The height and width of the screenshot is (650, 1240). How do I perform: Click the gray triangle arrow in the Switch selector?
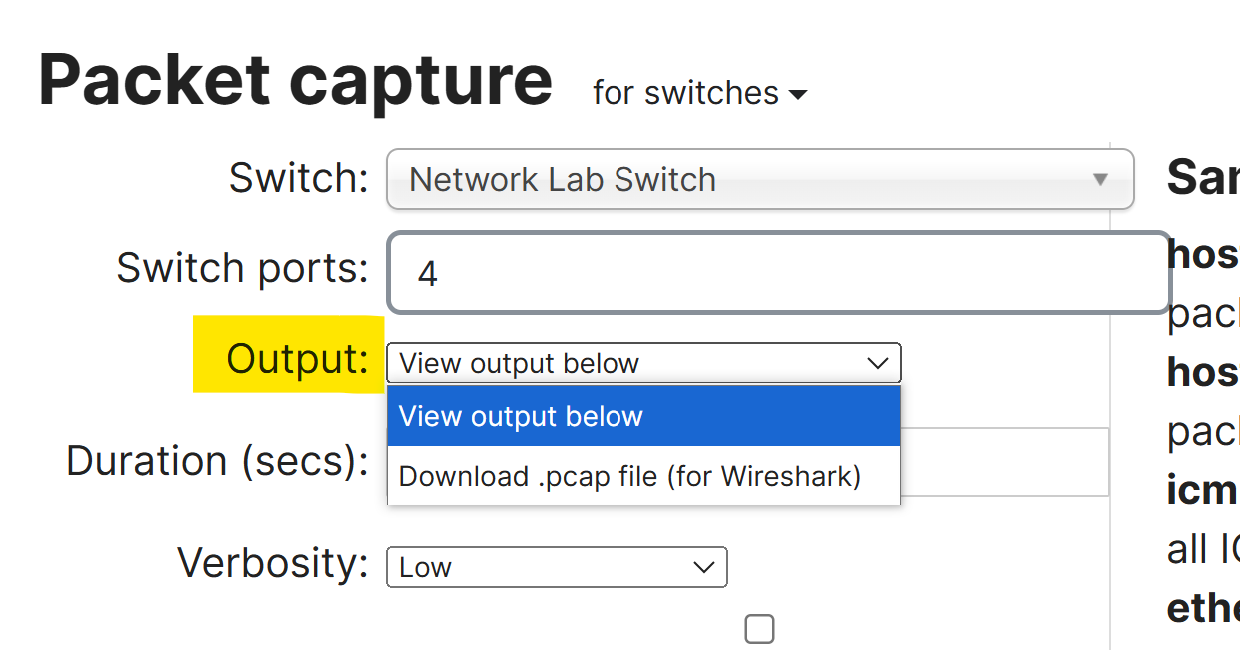coord(1100,180)
